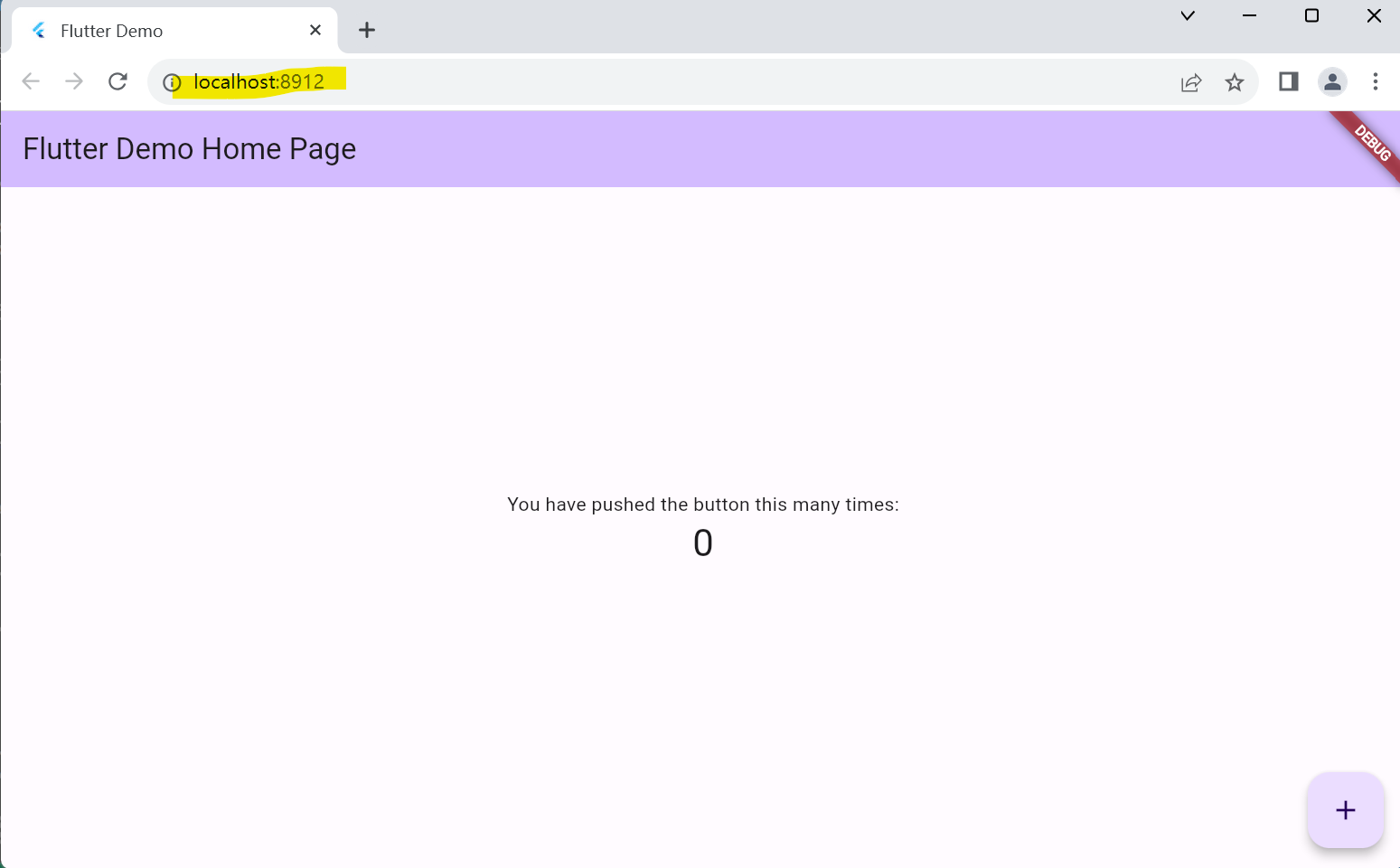Open the Chrome profile menu

pyautogui.click(x=1332, y=82)
